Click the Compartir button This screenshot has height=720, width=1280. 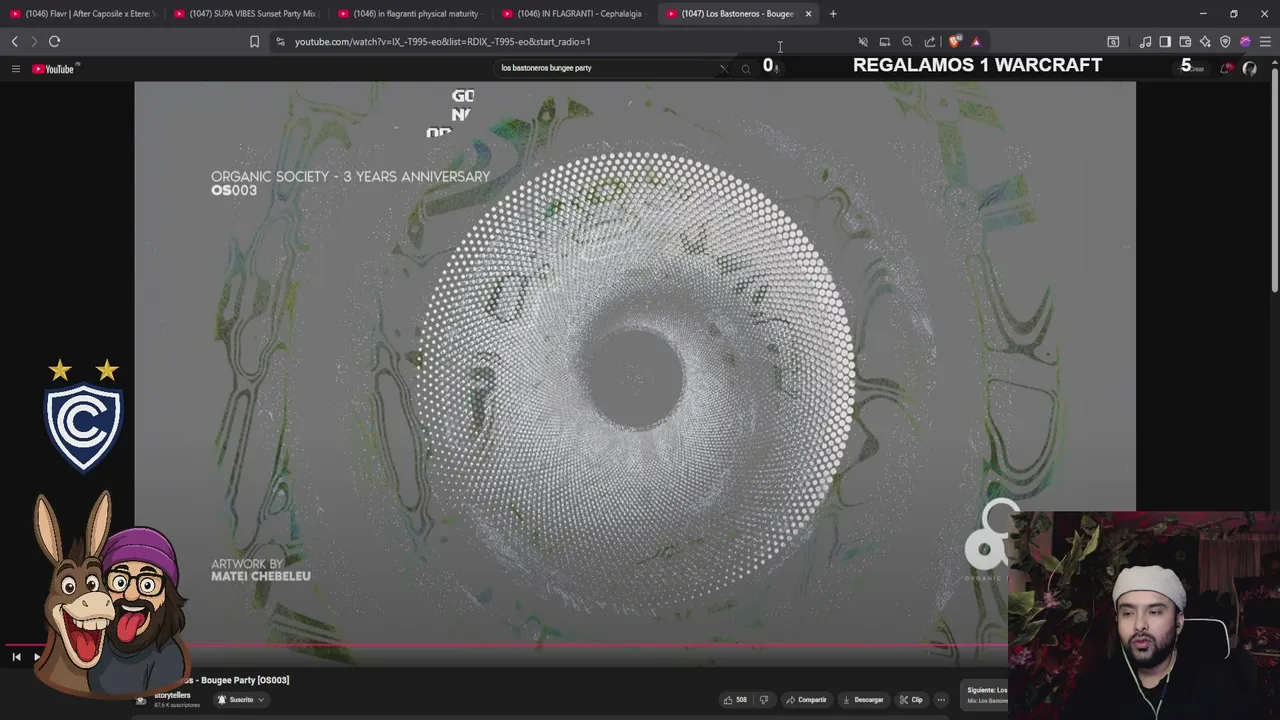click(x=806, y=700)
